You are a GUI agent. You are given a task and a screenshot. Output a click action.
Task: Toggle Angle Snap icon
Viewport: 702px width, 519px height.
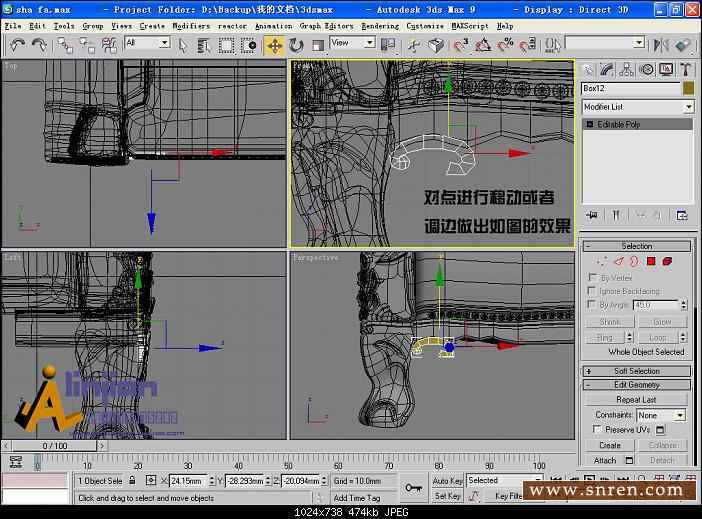pyautogui.click(x=483, y=45)
